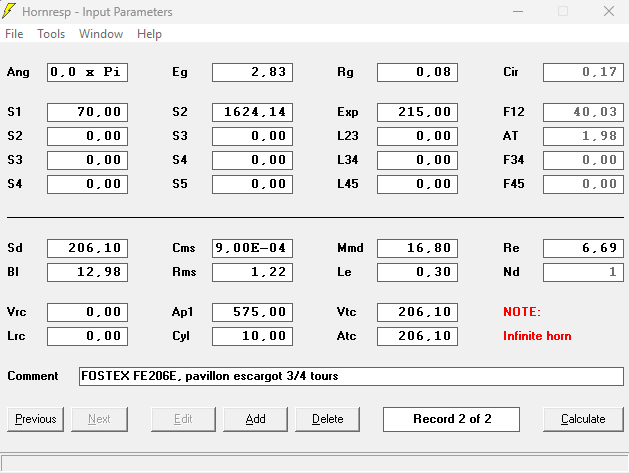Click the red Infinite horn text
Screen dimensions: 629x473
[537, 336]
